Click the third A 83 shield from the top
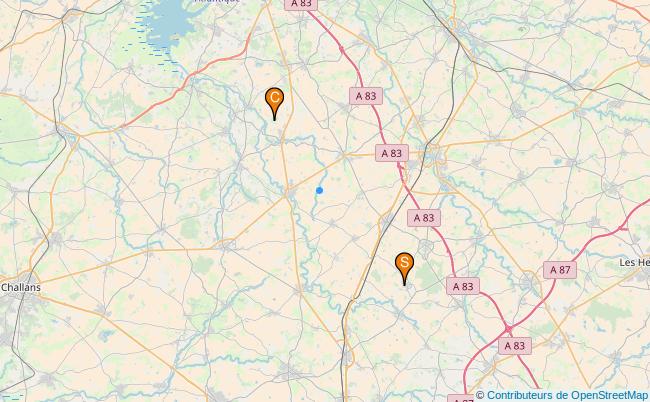Screen dimensions: 650x402 (x=392, y=153)
